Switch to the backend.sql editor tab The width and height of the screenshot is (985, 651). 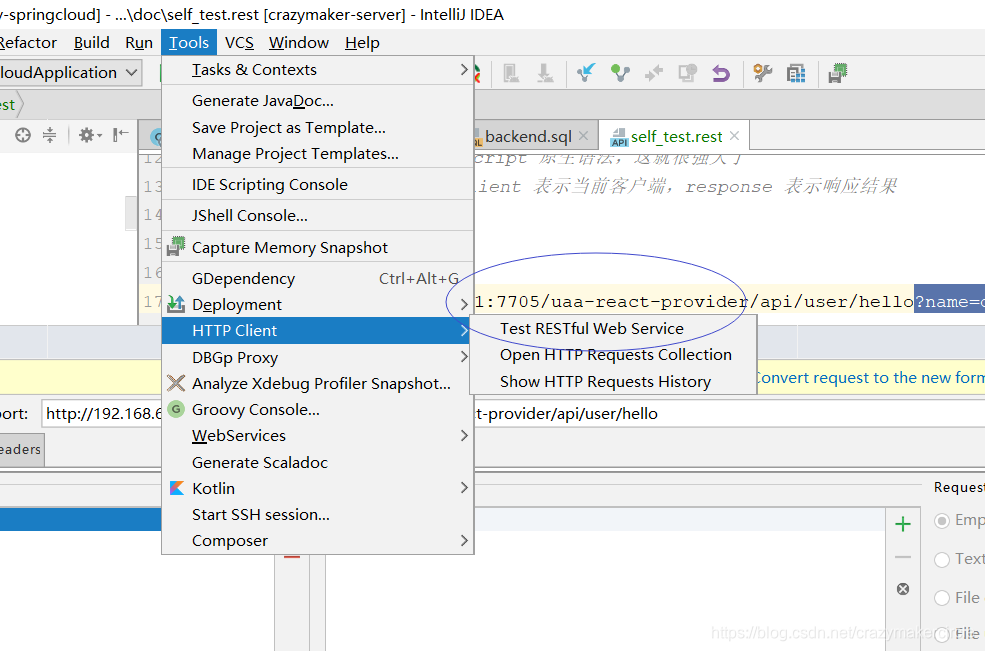tap(528, 136)
